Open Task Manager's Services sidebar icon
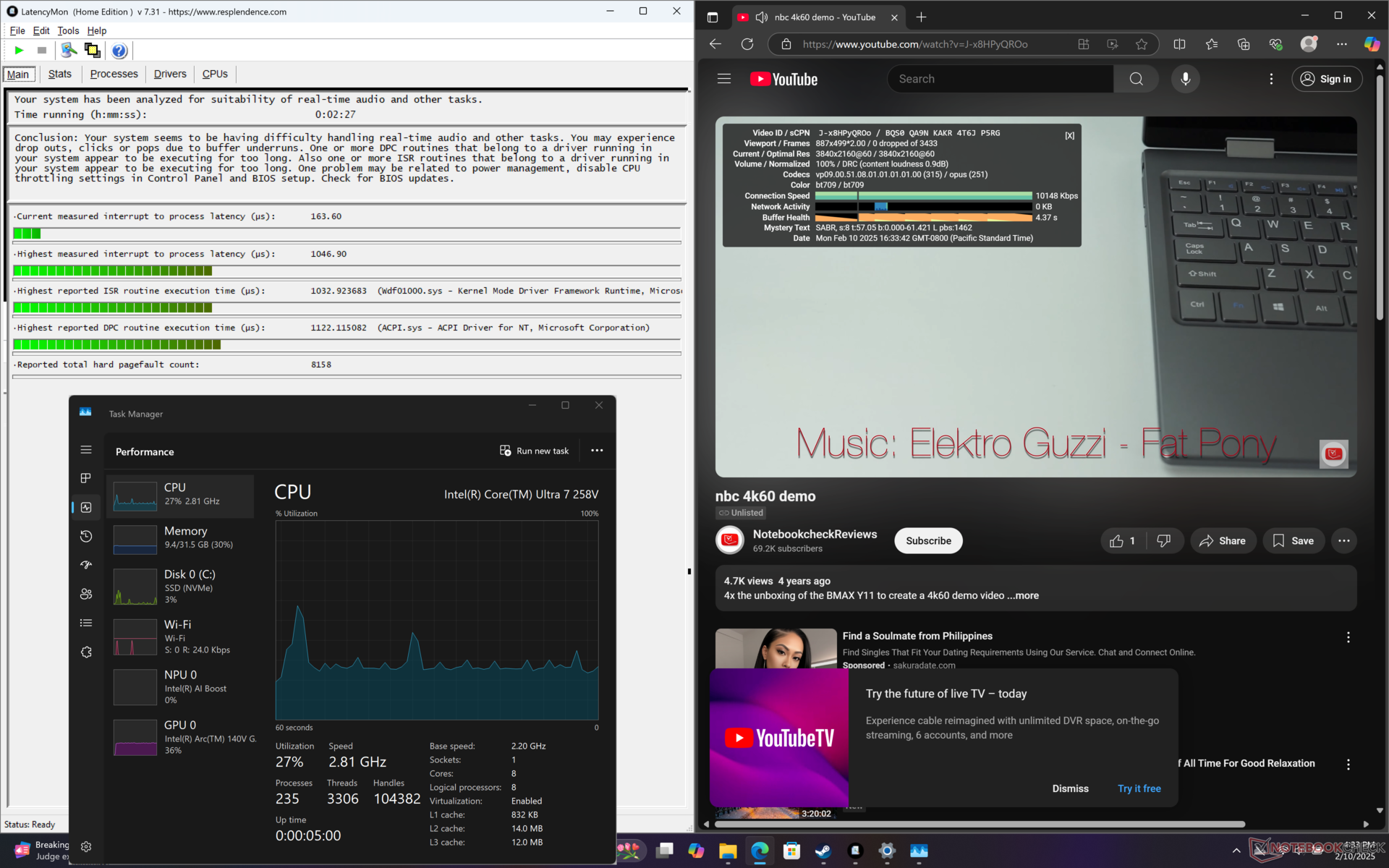The image size is (1389, 868). (x=86, y=652)
